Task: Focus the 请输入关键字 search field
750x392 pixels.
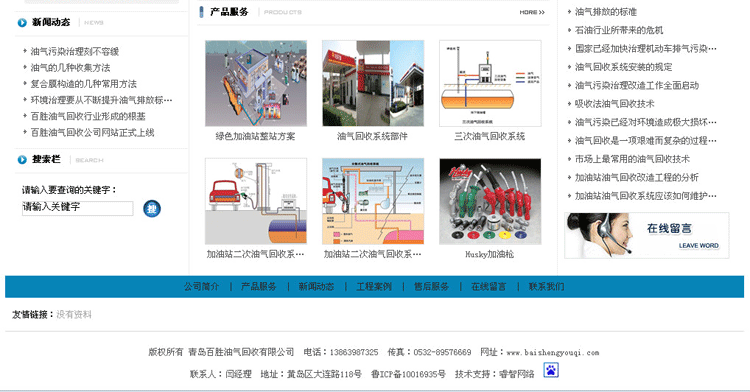Action: [x=77, y=208]
